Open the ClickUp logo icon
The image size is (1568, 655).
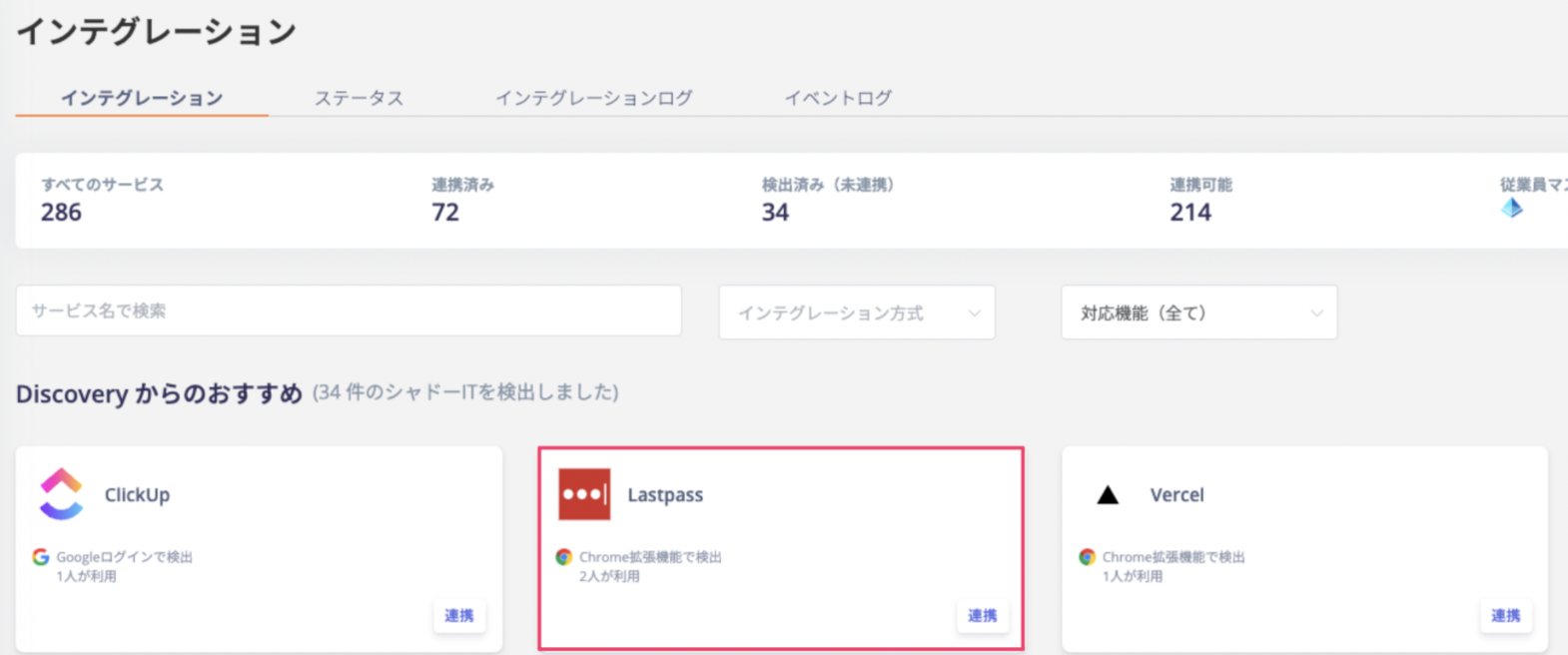(61, 493)
